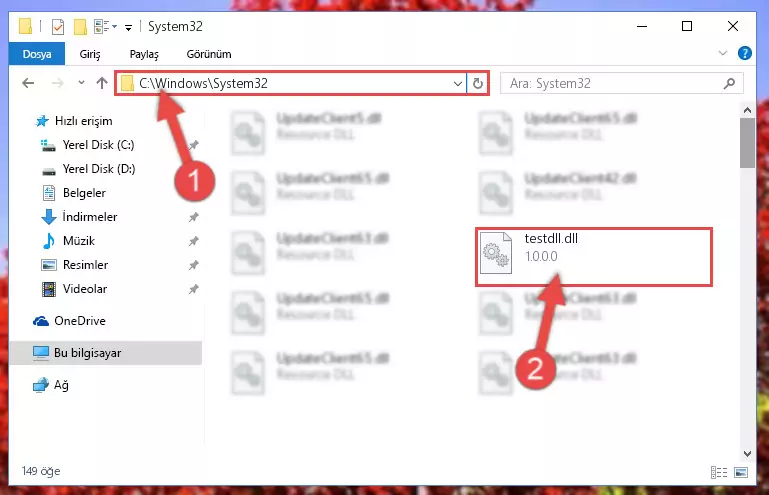Click the Properties quick access icon
The height and width of the screenshot is (495, 769).
[58, 26]
